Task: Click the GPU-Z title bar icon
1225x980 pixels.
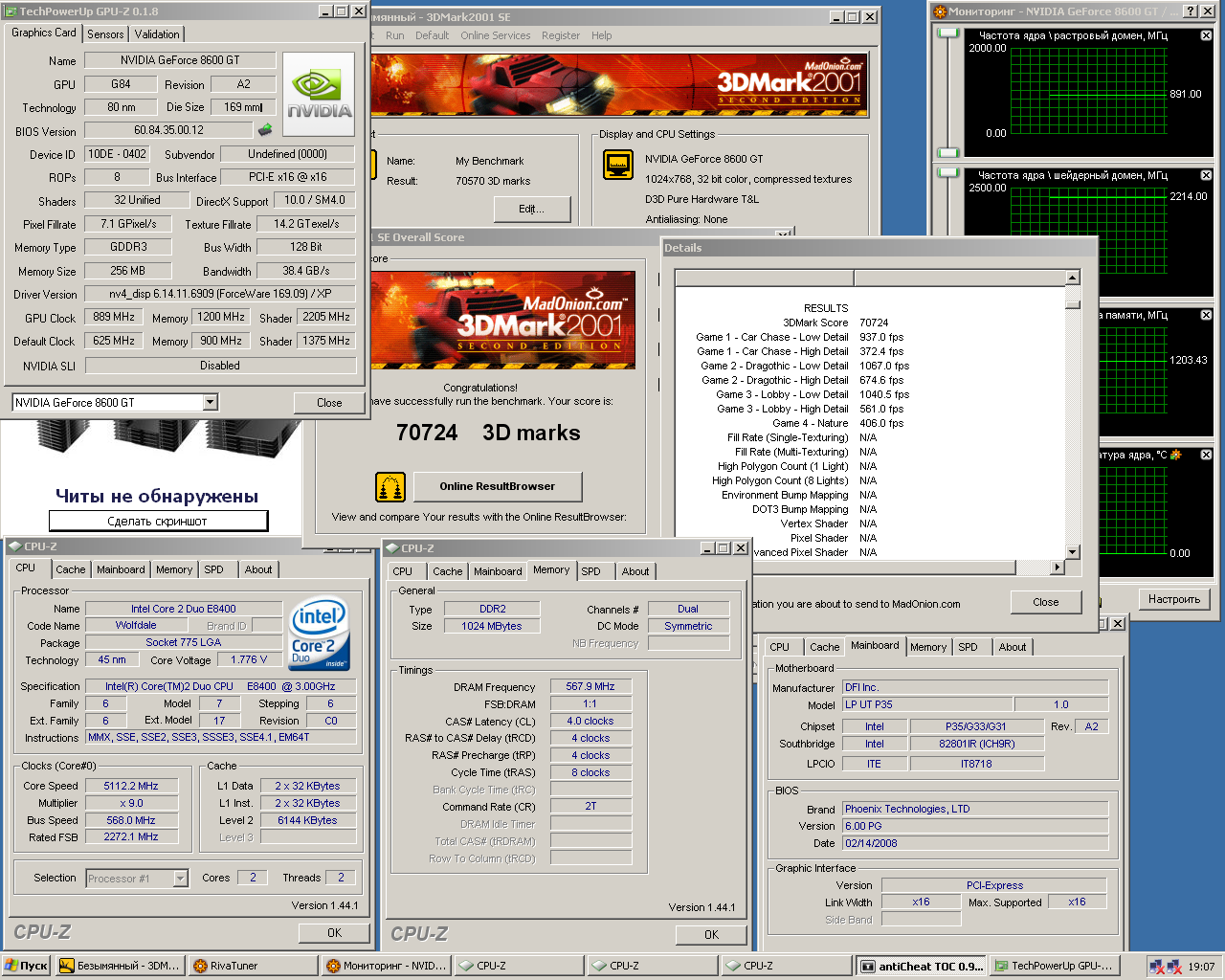Action: point(11,11)
